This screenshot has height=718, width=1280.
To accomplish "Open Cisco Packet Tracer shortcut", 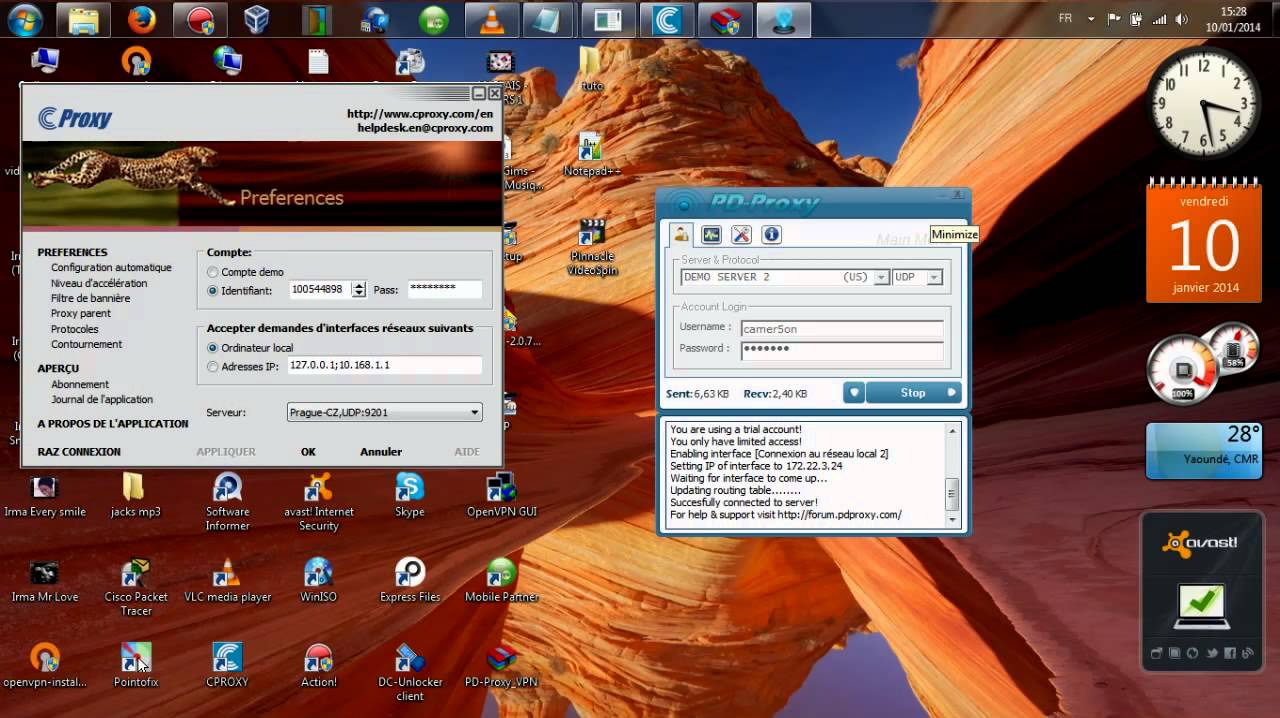I will point(136,588).
